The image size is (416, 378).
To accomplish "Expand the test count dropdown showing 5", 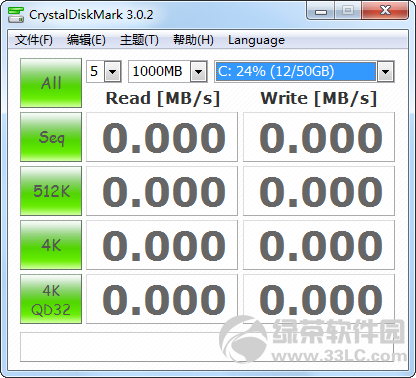I will pyautogui.click(x=112, y=71).
